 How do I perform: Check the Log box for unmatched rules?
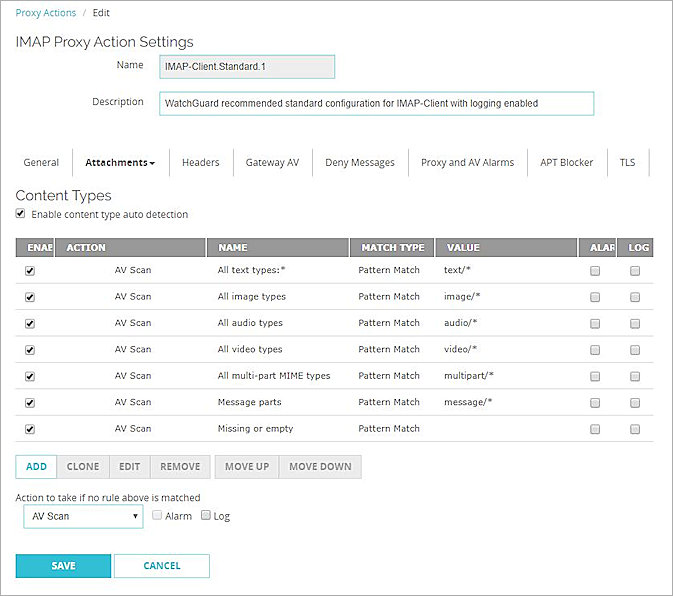(x=206, y=516)
